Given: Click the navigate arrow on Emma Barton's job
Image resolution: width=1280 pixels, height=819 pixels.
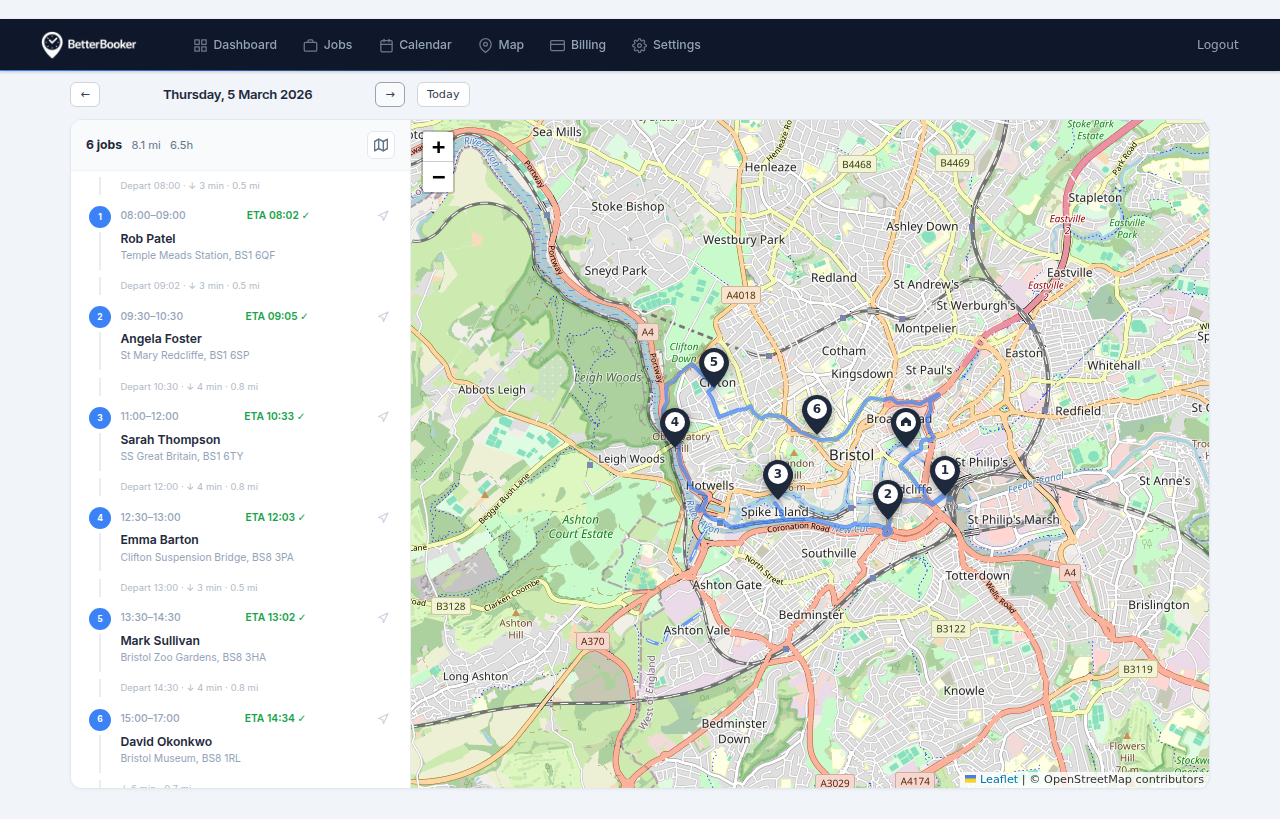Looking at the screenshot, I should pyautogui.click(x=383, y=517).
